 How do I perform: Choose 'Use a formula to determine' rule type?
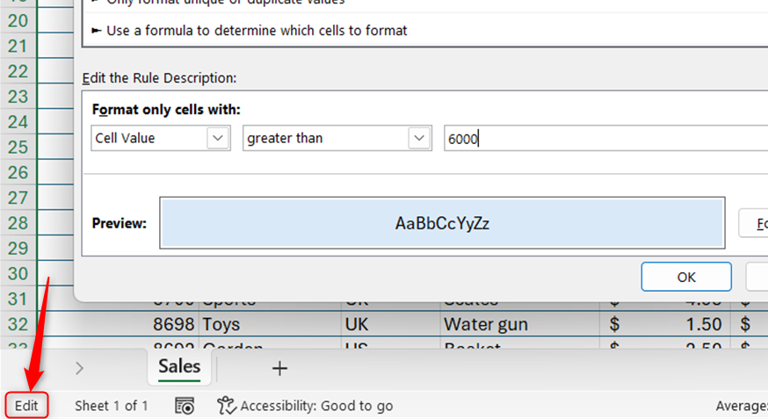coord(256,31)
